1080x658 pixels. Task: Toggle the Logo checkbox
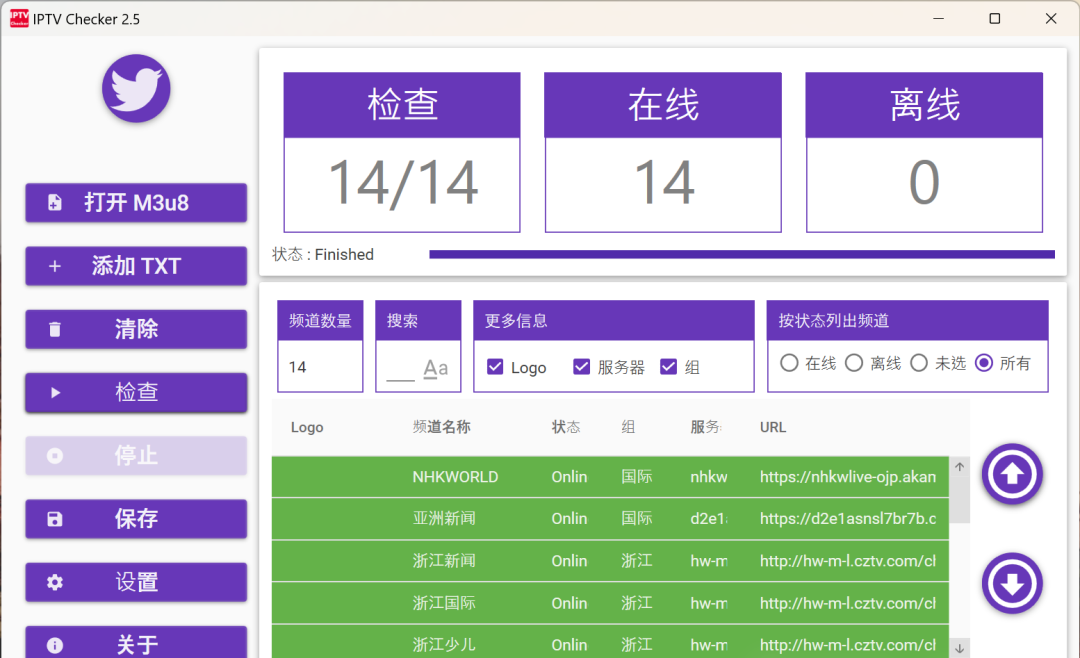coord(495,367)
